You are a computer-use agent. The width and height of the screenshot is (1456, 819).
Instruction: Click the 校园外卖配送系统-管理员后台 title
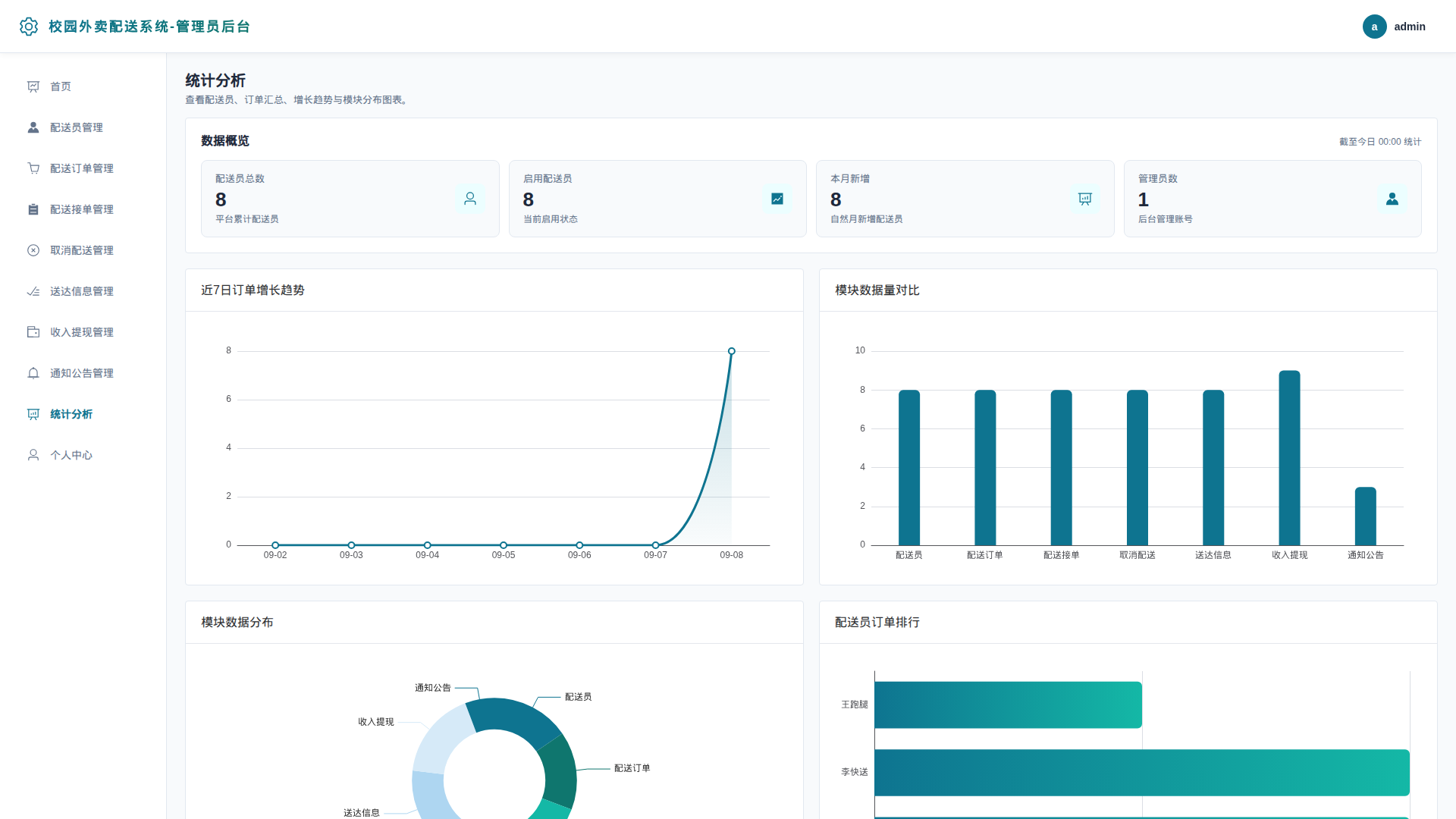pos(149,27)
